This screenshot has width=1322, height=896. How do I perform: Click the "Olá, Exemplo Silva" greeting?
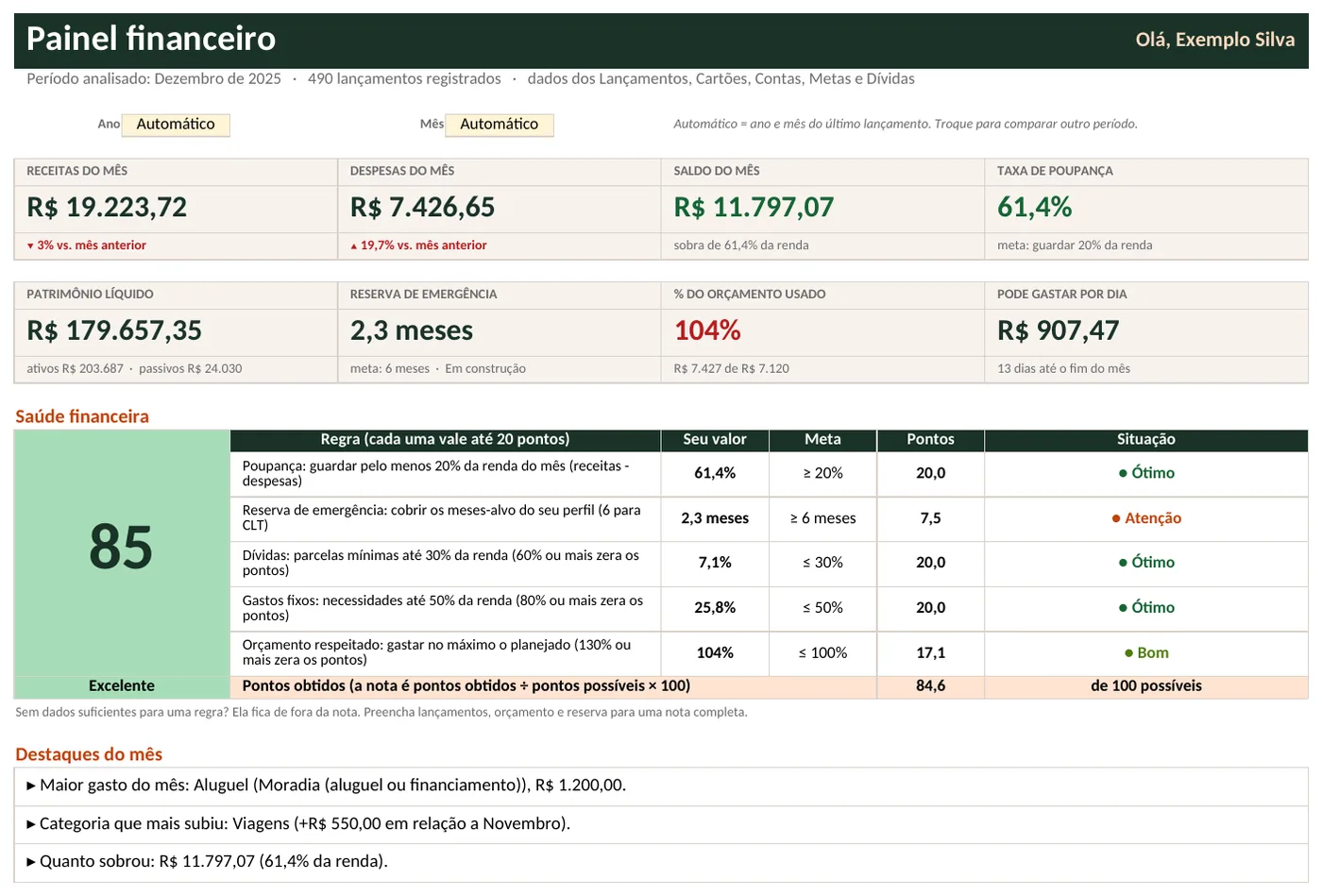(x=1215, y=40)
